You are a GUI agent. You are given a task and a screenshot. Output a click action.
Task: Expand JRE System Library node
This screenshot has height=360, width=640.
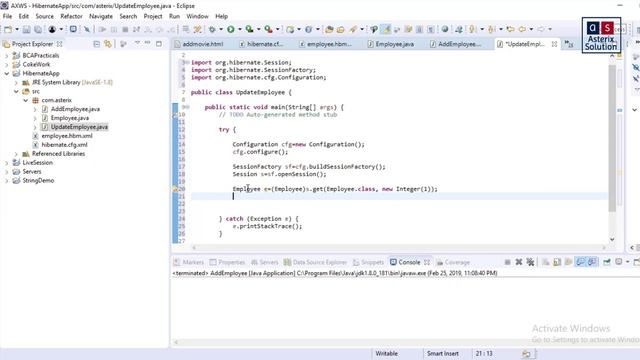coord(16,82)
